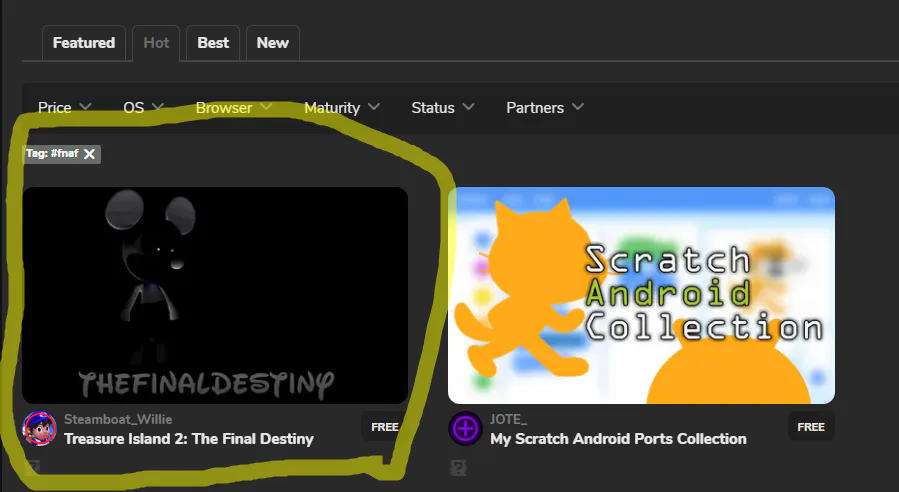Expand the Price filter dropdown

tap(64, 108)
